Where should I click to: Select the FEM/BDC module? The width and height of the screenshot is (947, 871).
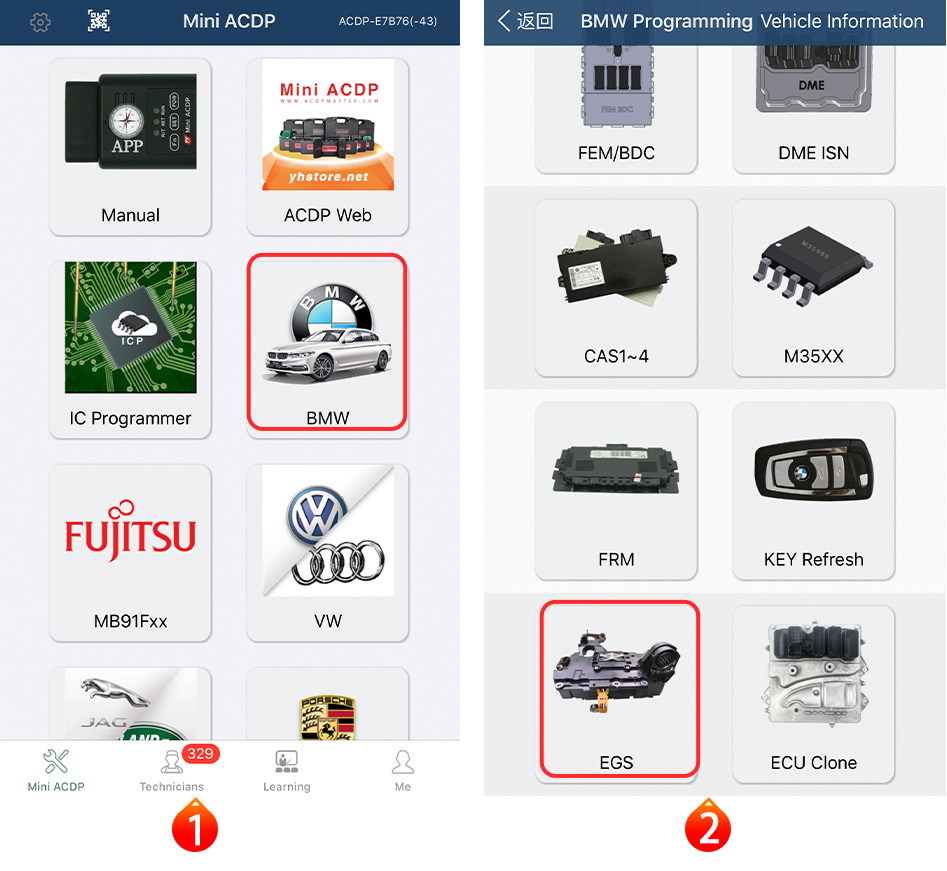click(x=616, y=109)
